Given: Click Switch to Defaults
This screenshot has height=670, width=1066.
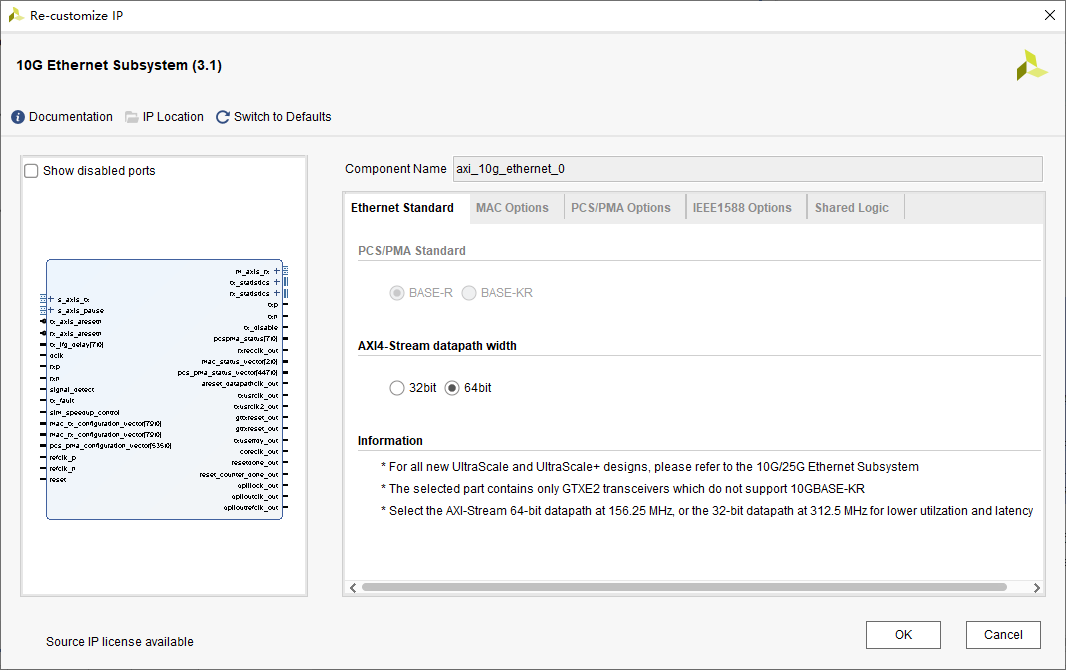Looking at the screenshot, I should coord(283,117).
